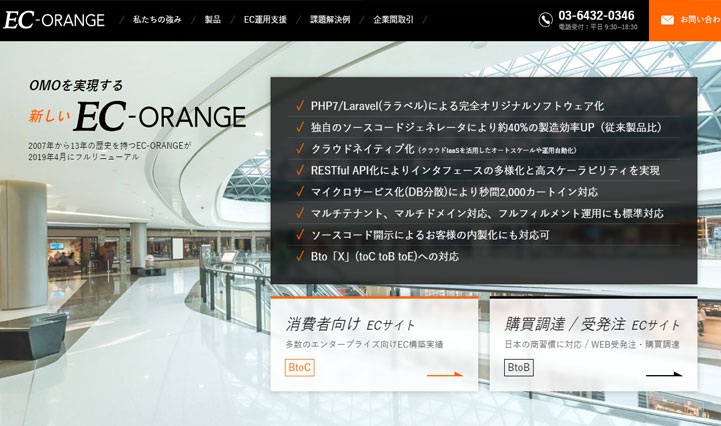This screenshot has width=721, height=426.
Task: Click text PHP7/Laravel(ララベル)による完全オリジナルソフトウェア化
Action: 457,106
